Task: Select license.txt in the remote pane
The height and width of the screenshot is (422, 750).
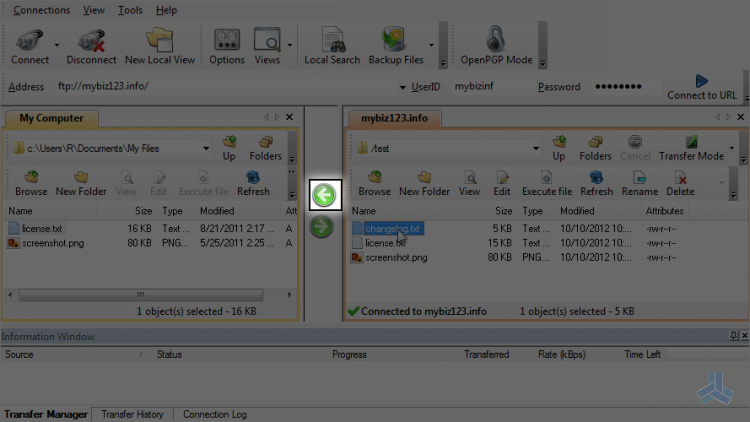Action: tap(386, 243)
